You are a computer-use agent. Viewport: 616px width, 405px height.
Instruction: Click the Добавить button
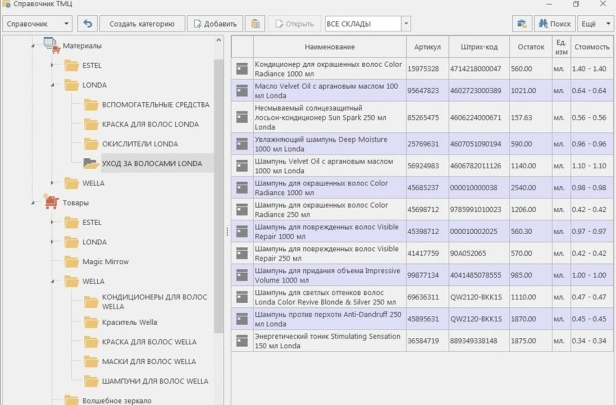point(214,23)
